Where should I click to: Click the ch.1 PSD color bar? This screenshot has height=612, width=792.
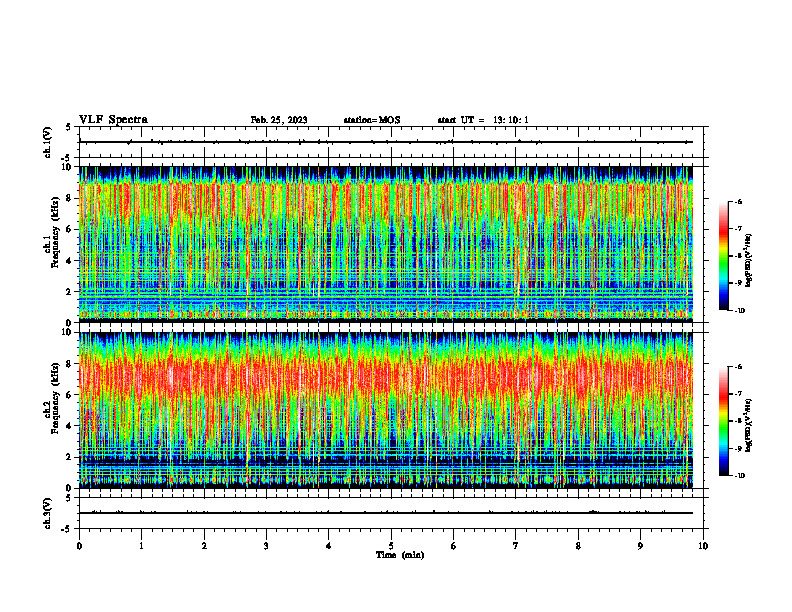tap(724, 256)
